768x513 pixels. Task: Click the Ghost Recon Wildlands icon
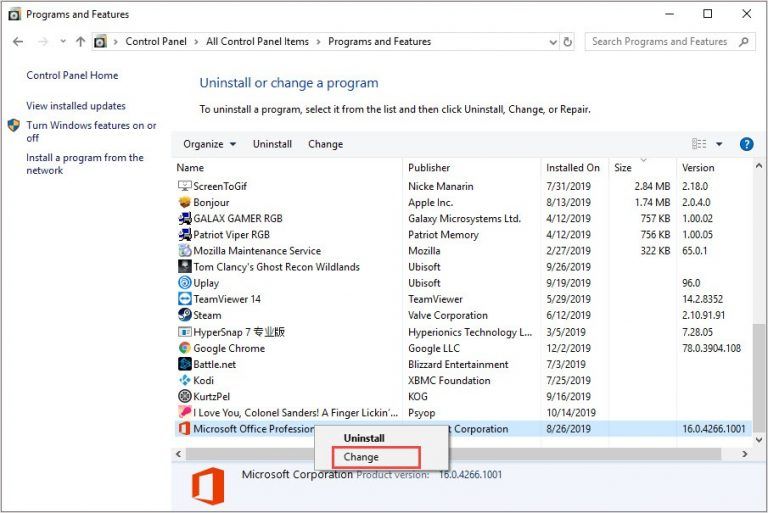[x=184, y=267]
